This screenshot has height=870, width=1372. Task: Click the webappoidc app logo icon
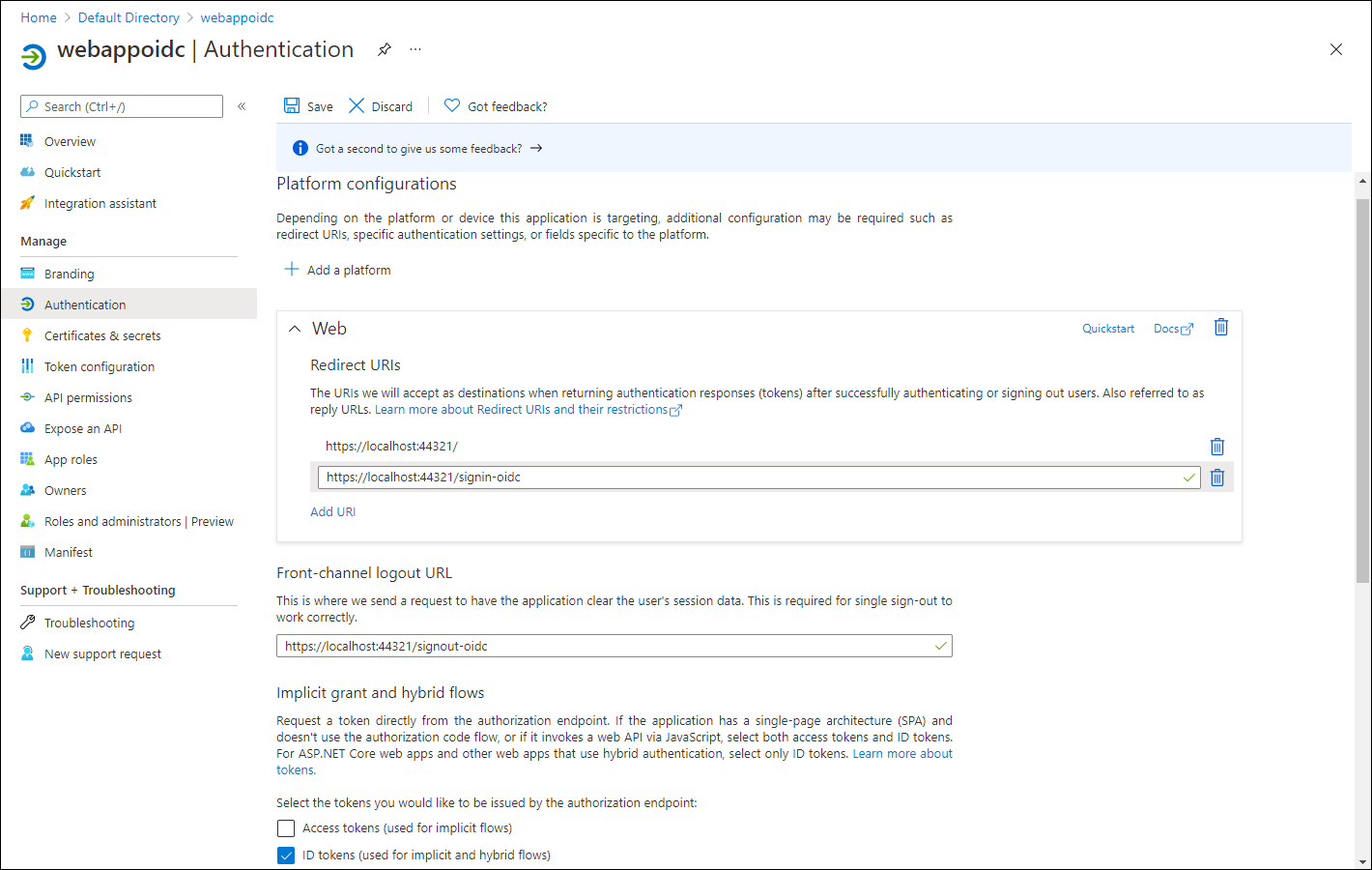point(34,56)
